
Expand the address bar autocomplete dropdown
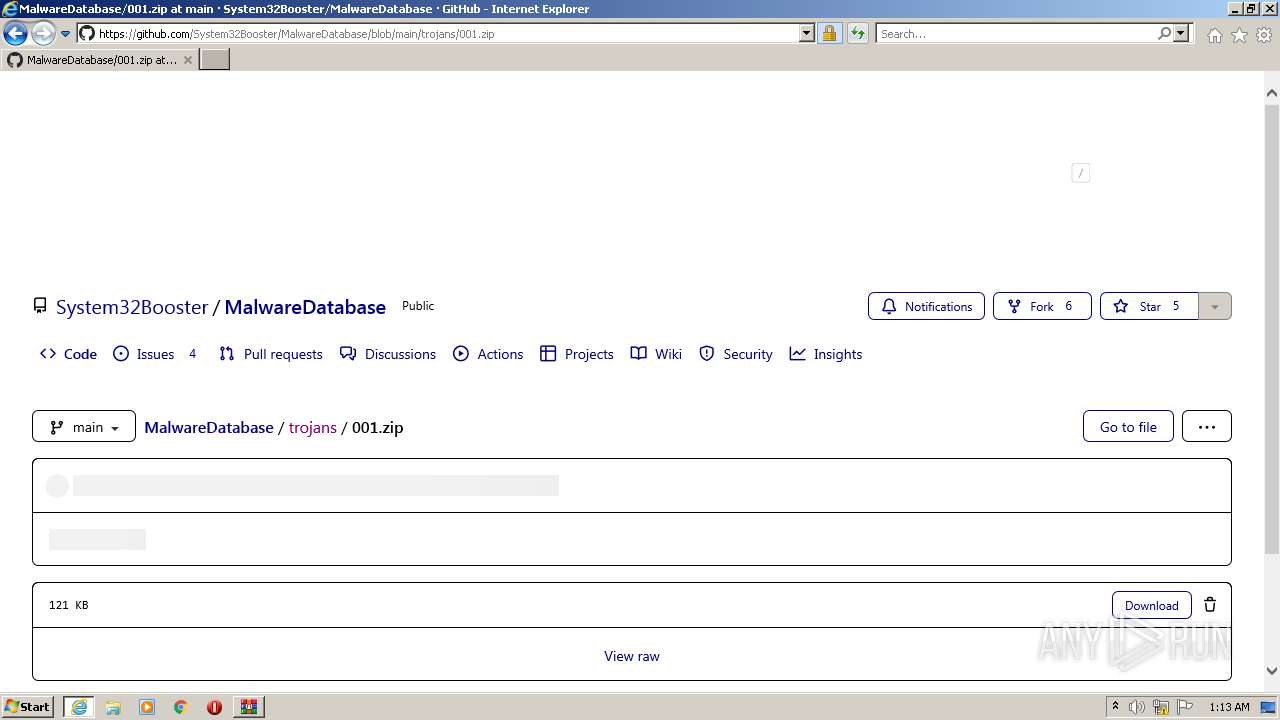(807, 33)
